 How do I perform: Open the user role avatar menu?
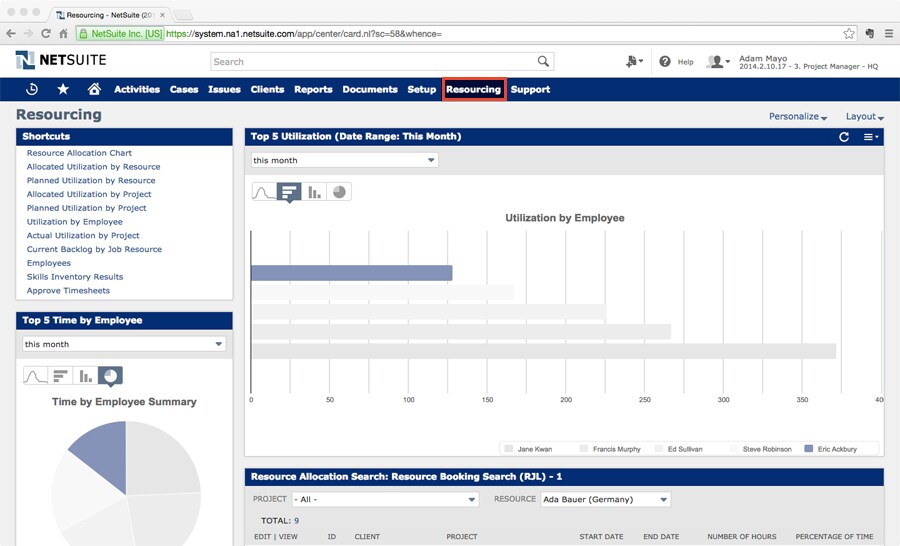(718, 61)
